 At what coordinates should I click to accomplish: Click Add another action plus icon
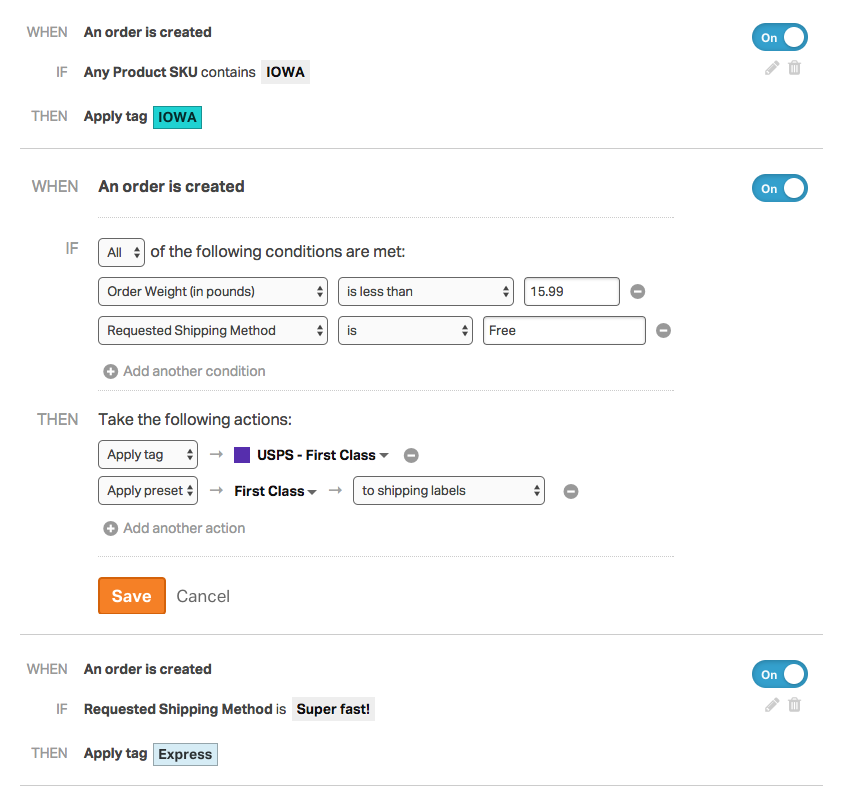[x=110, y=528]
